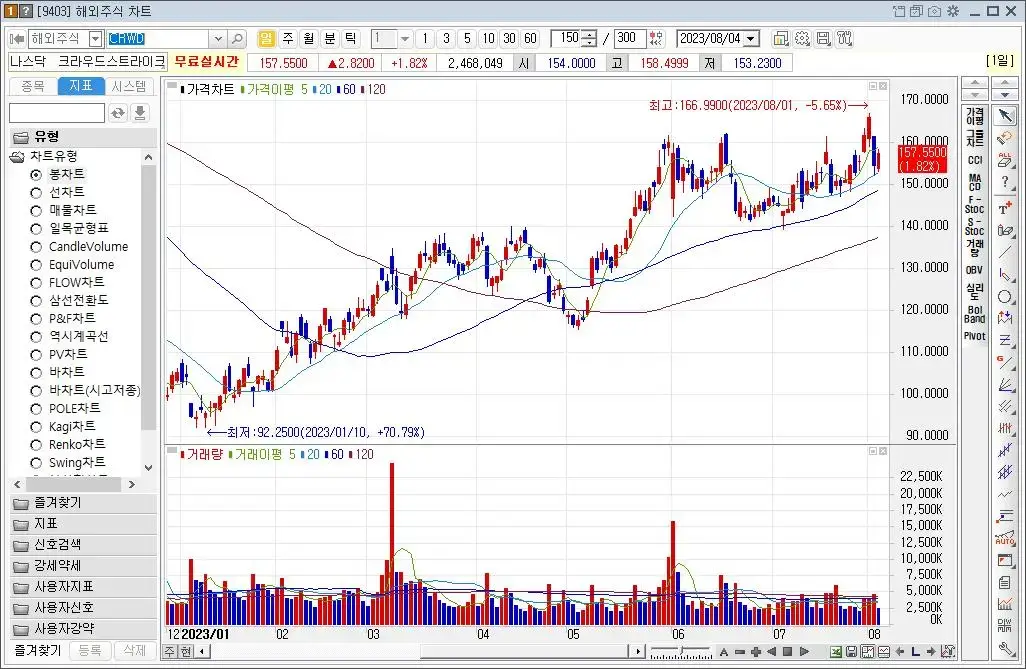Click the tools icon right of save icon
This screenshot has height=669, width=1026.
pos(844,39)
